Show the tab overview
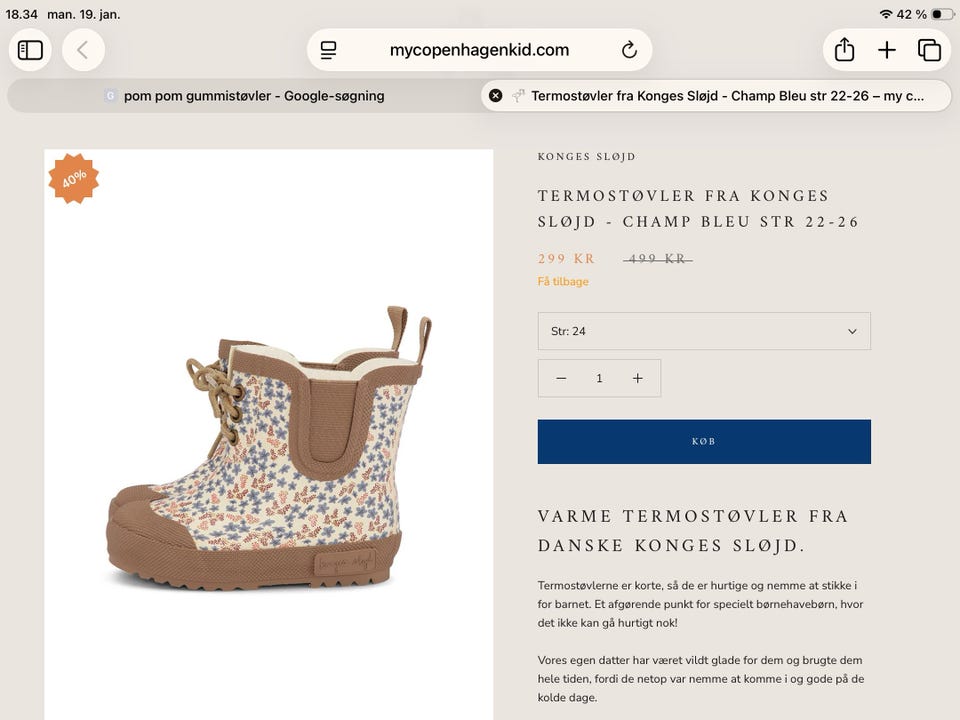Image resolution: width=960 pixels, height=720 pixels. (x=929, y=50)
